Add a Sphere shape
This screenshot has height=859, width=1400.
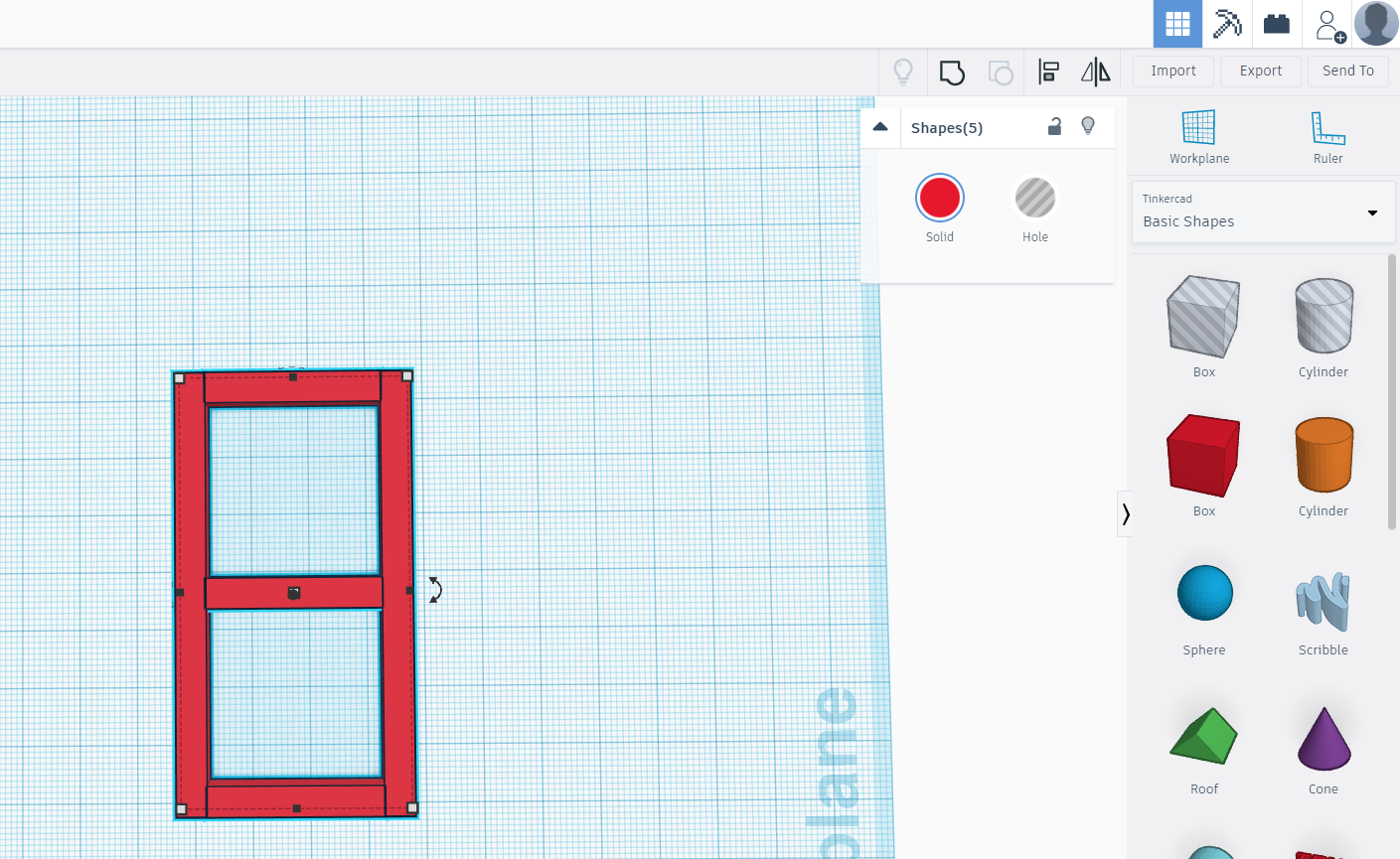[1203, 593]
